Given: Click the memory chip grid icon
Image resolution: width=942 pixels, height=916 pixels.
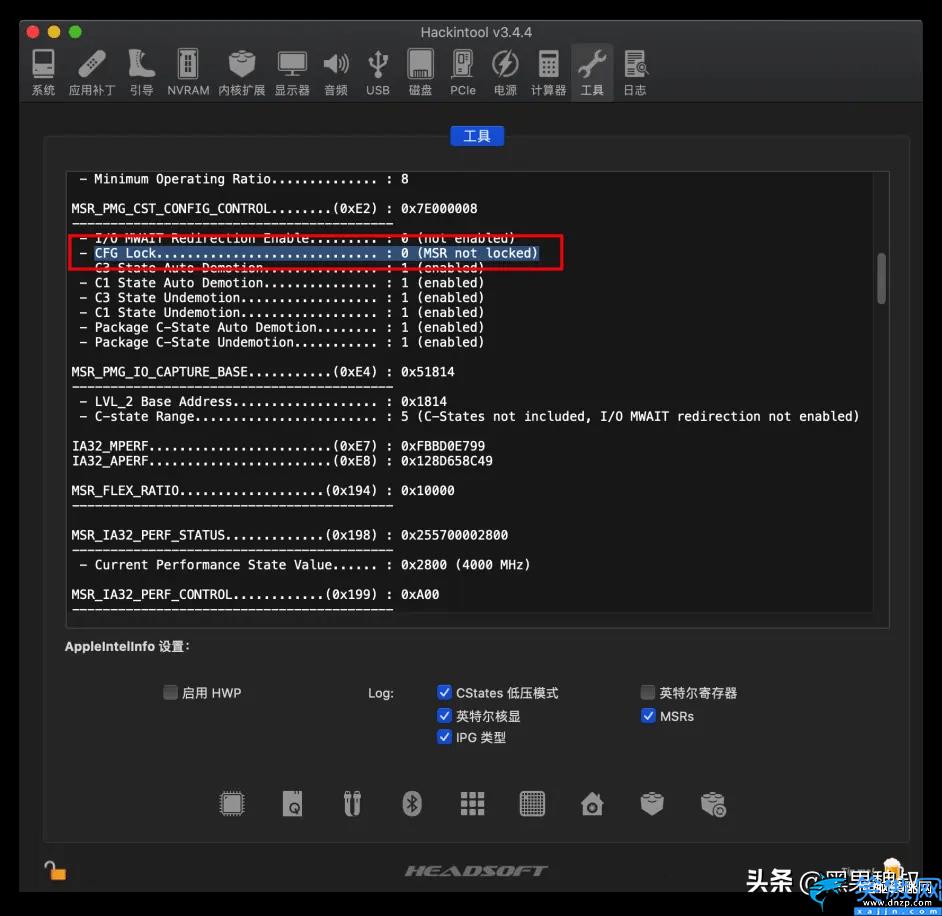Looking at the screenshot, I should pos(532,804).
